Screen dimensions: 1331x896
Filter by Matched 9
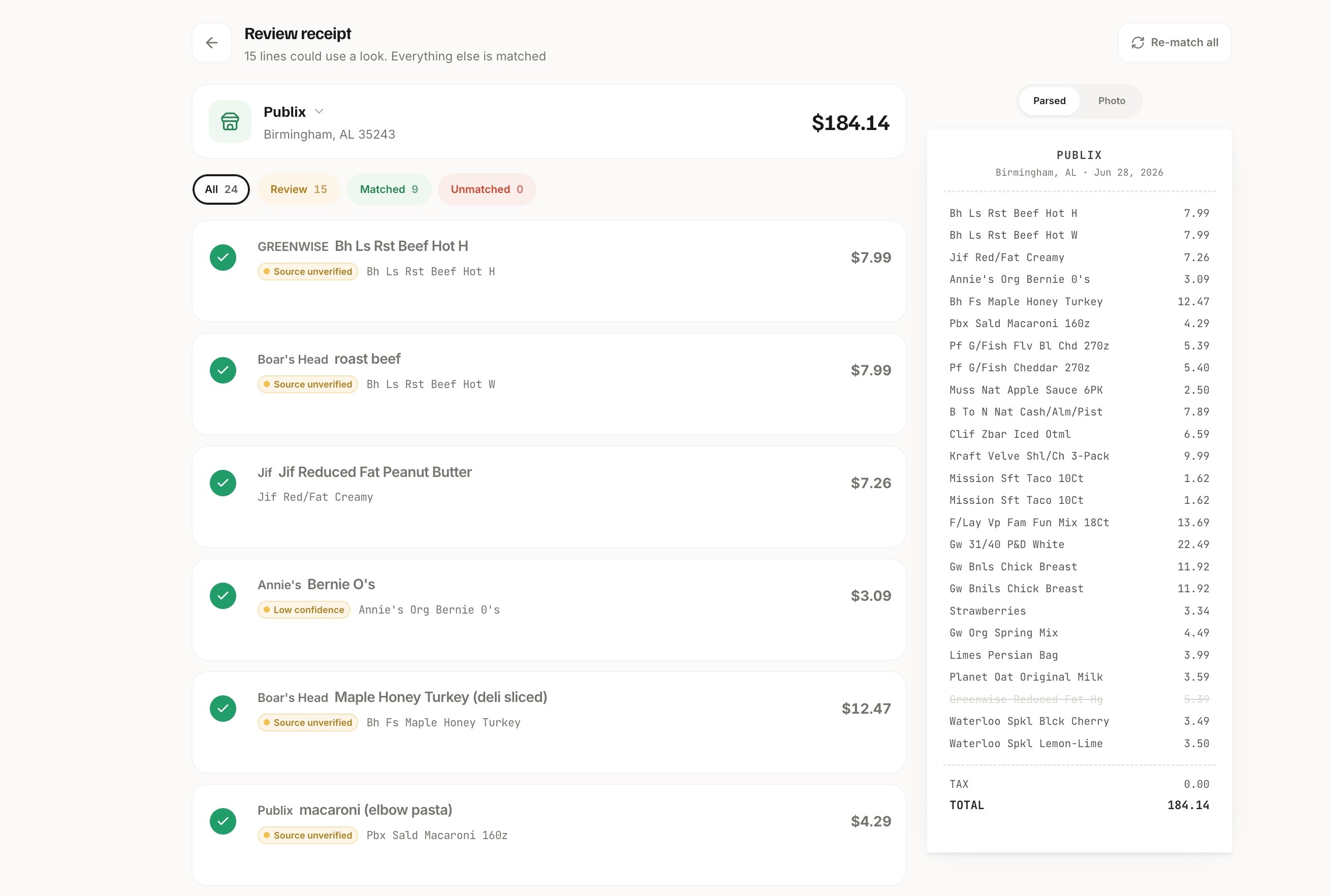tap(389, 189)
